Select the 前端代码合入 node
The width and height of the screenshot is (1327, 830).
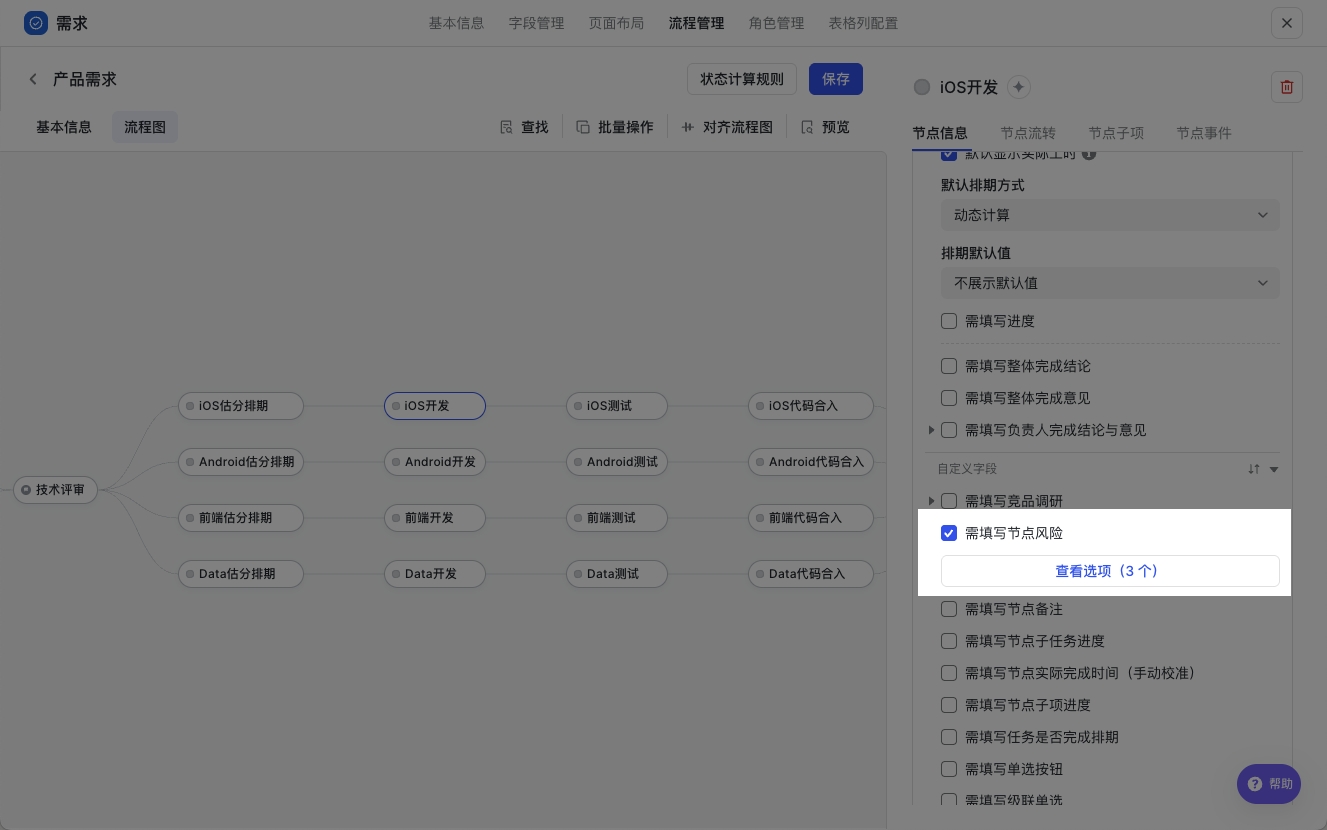[810, 518]
